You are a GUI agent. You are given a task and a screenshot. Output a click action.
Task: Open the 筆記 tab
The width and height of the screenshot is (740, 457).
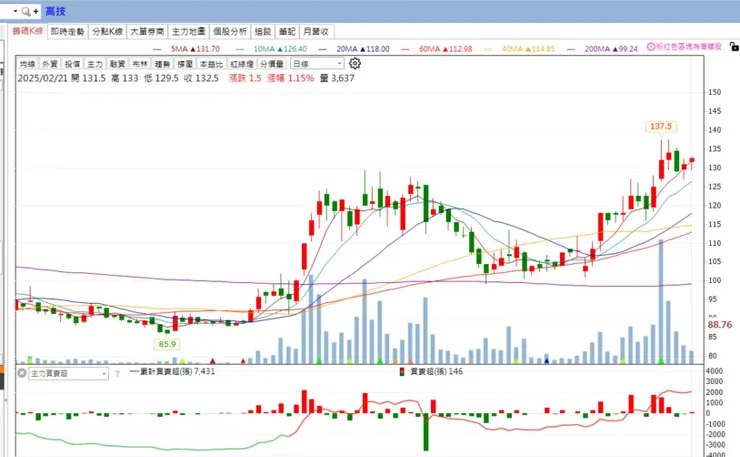tap(287, 32)
